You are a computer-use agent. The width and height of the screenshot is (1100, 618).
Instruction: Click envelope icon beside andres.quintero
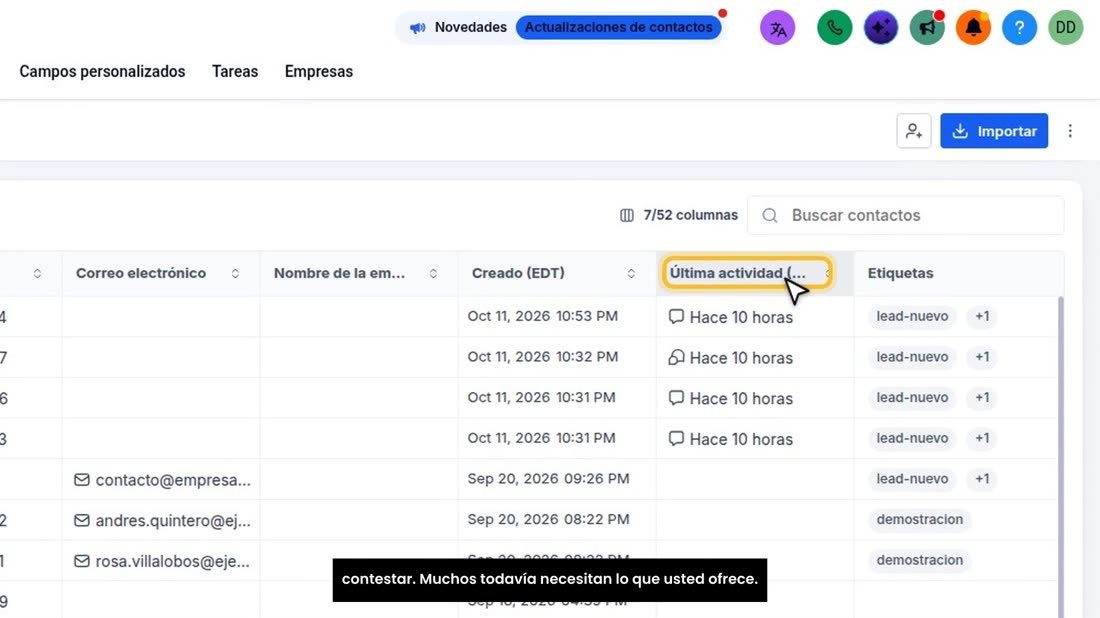click(x=82, y=520)
